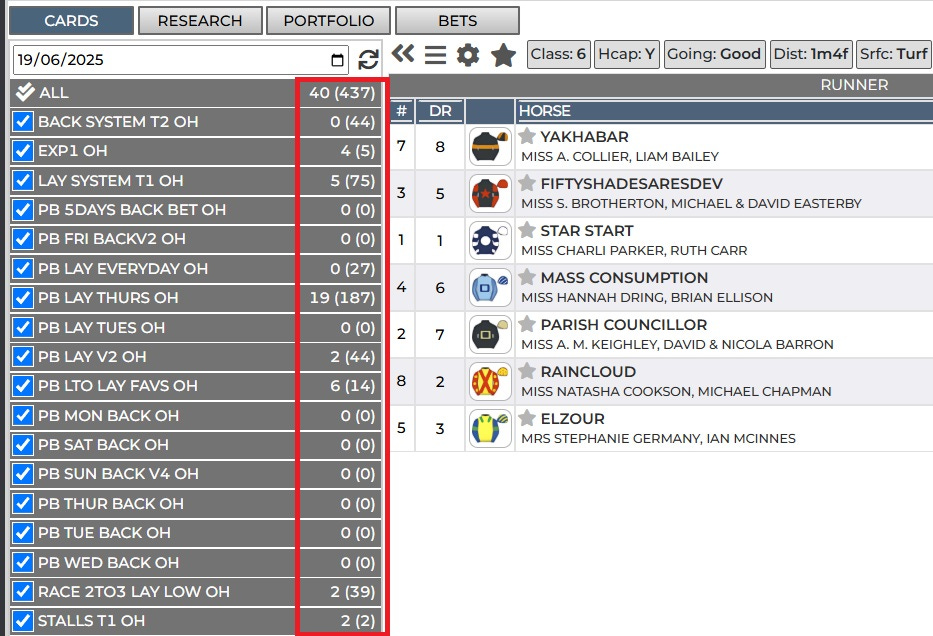Click the double-chevron collapse icon
This screenshot has width=933, height=636.
[x=404, y=56]
